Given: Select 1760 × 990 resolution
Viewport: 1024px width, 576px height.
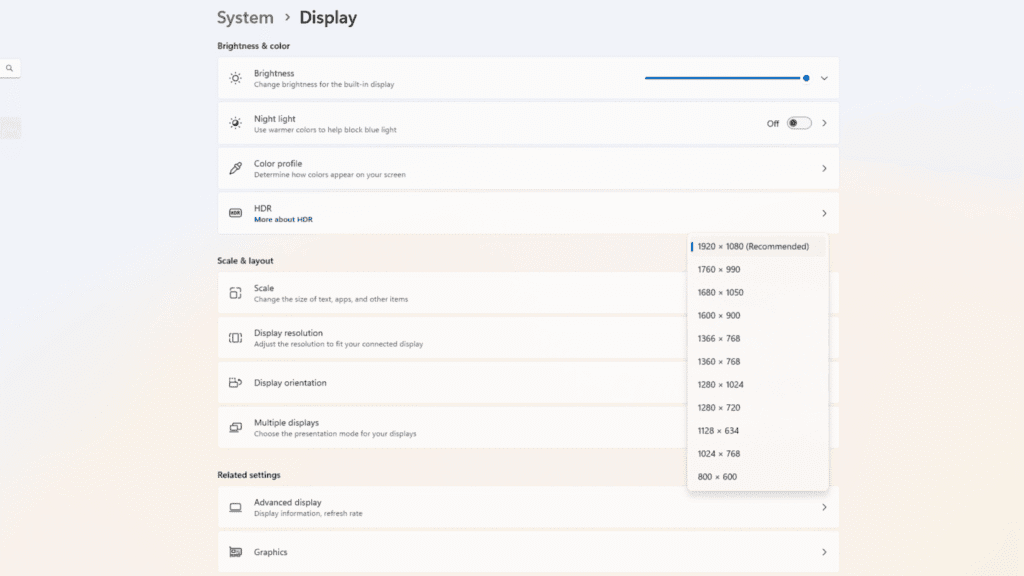Looking at the screenshot, I should pyautogui.click(x=758, y=270).
